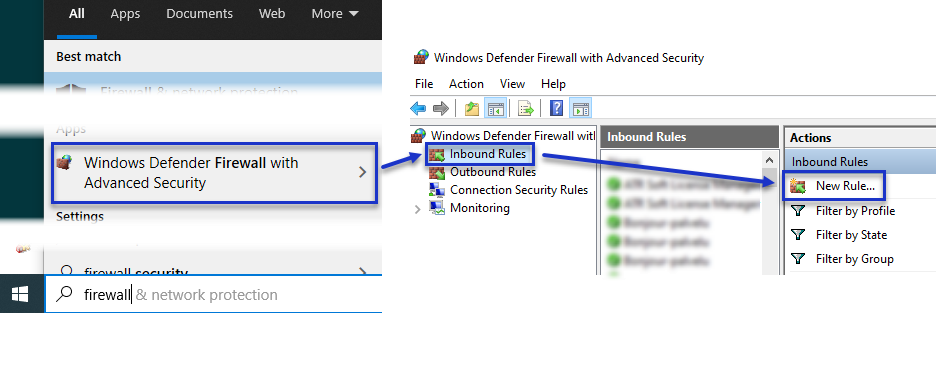Screen dimensions: 936x383
Task: Click the Connection Security Rules icon
Action: click(437, 190)
